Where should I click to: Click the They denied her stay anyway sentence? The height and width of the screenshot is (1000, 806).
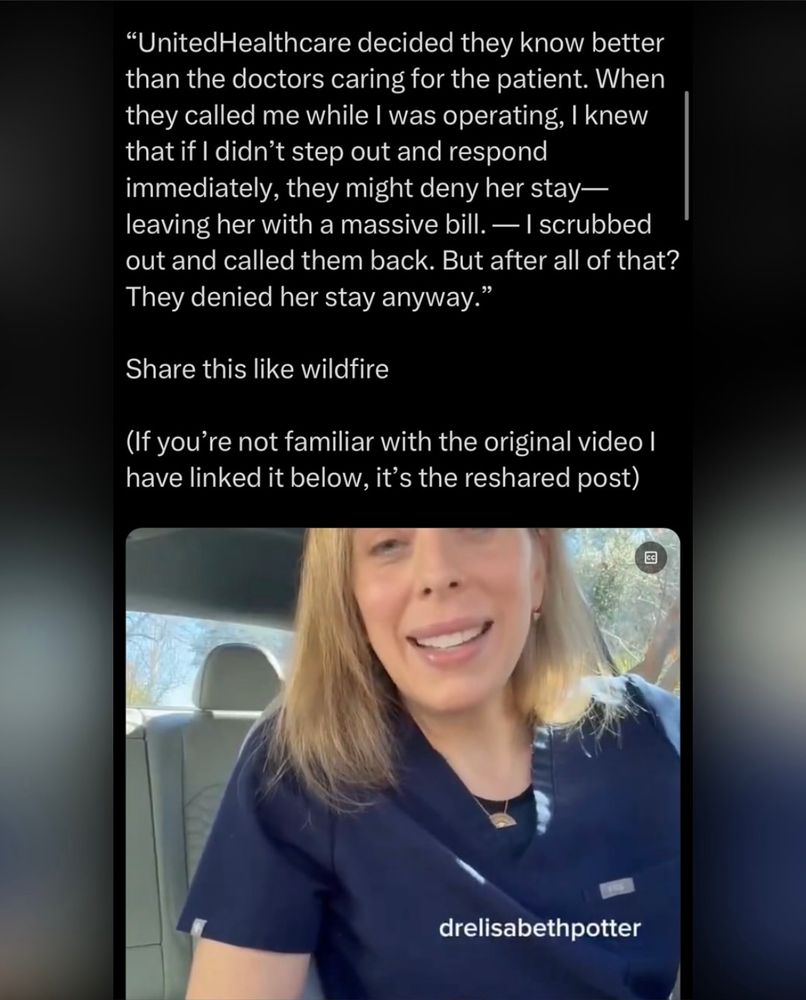pyautogui.click(x=309, y=297)
